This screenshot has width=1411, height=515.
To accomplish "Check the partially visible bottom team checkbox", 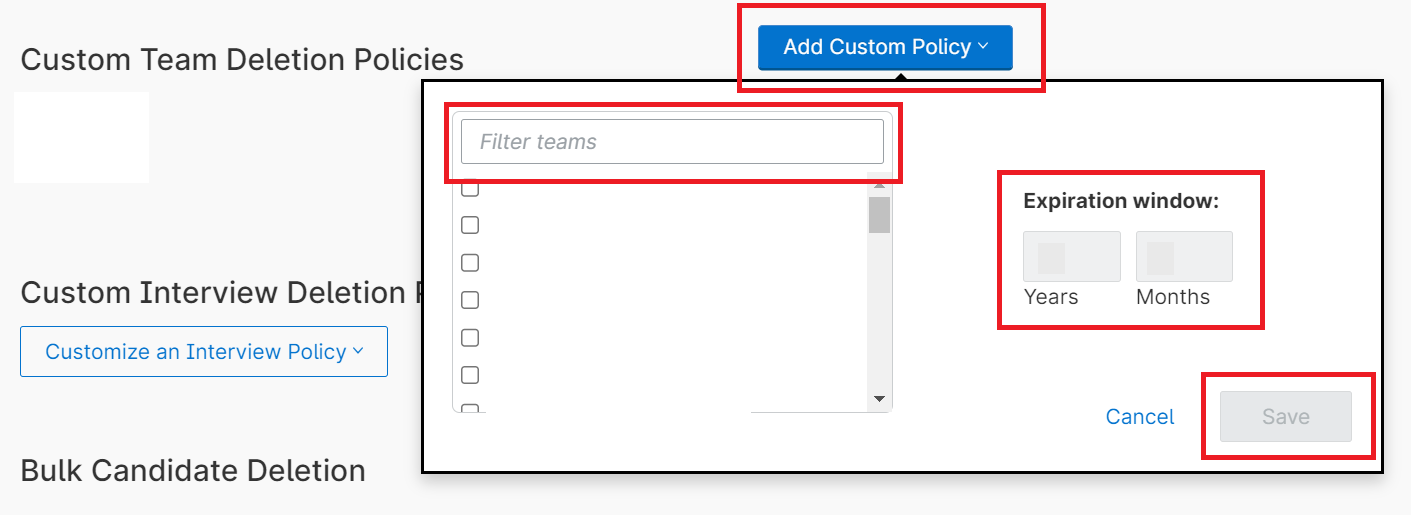I will [x=470, y=408].
